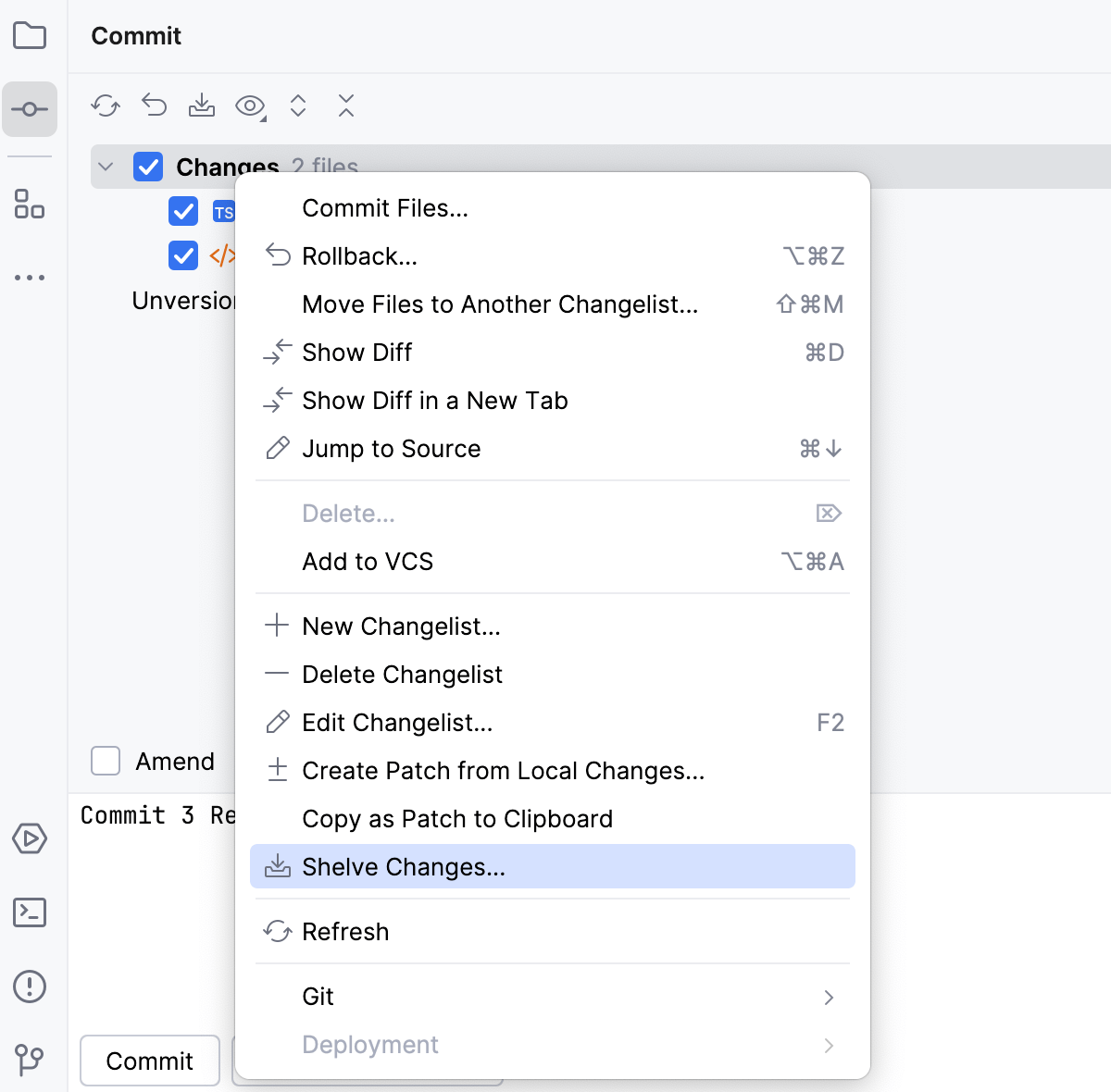
Task: Open the Version Control branches tool window
Action: pyautogui.click(x=30, y=1060)
